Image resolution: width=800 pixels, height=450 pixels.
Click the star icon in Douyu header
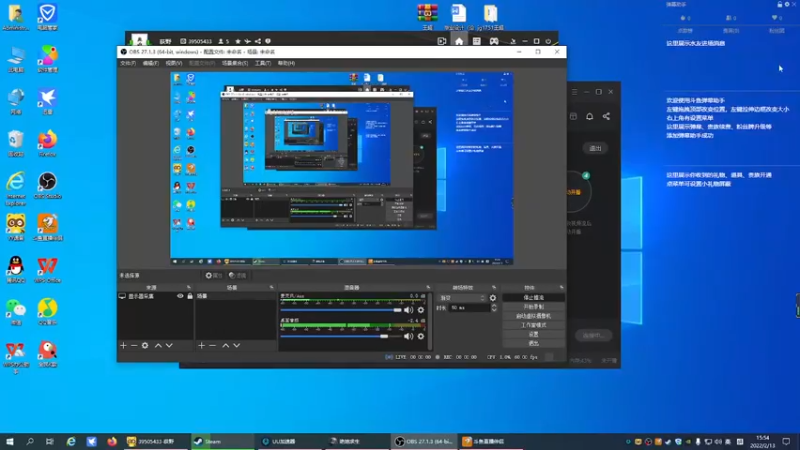[238, 41]
